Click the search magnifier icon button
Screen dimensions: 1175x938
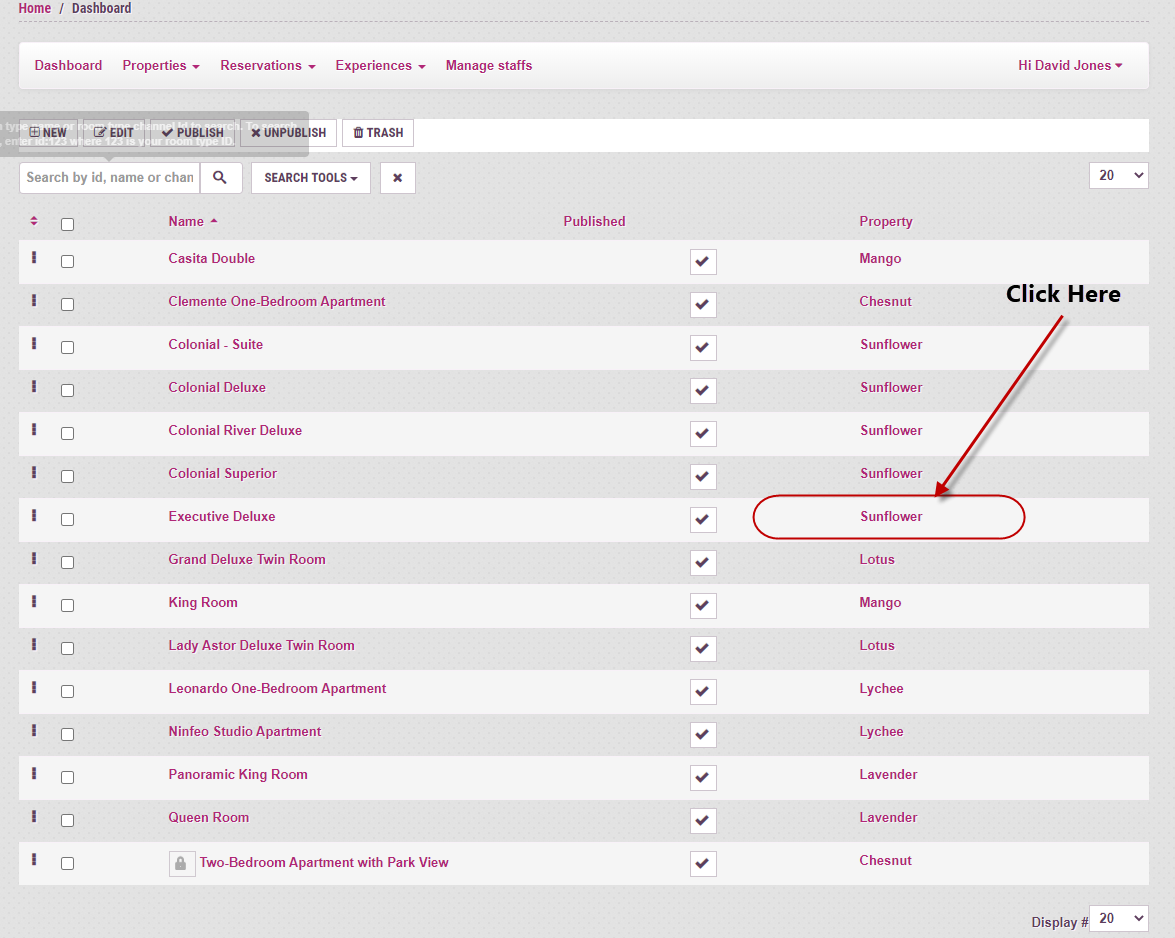point(221,178)
